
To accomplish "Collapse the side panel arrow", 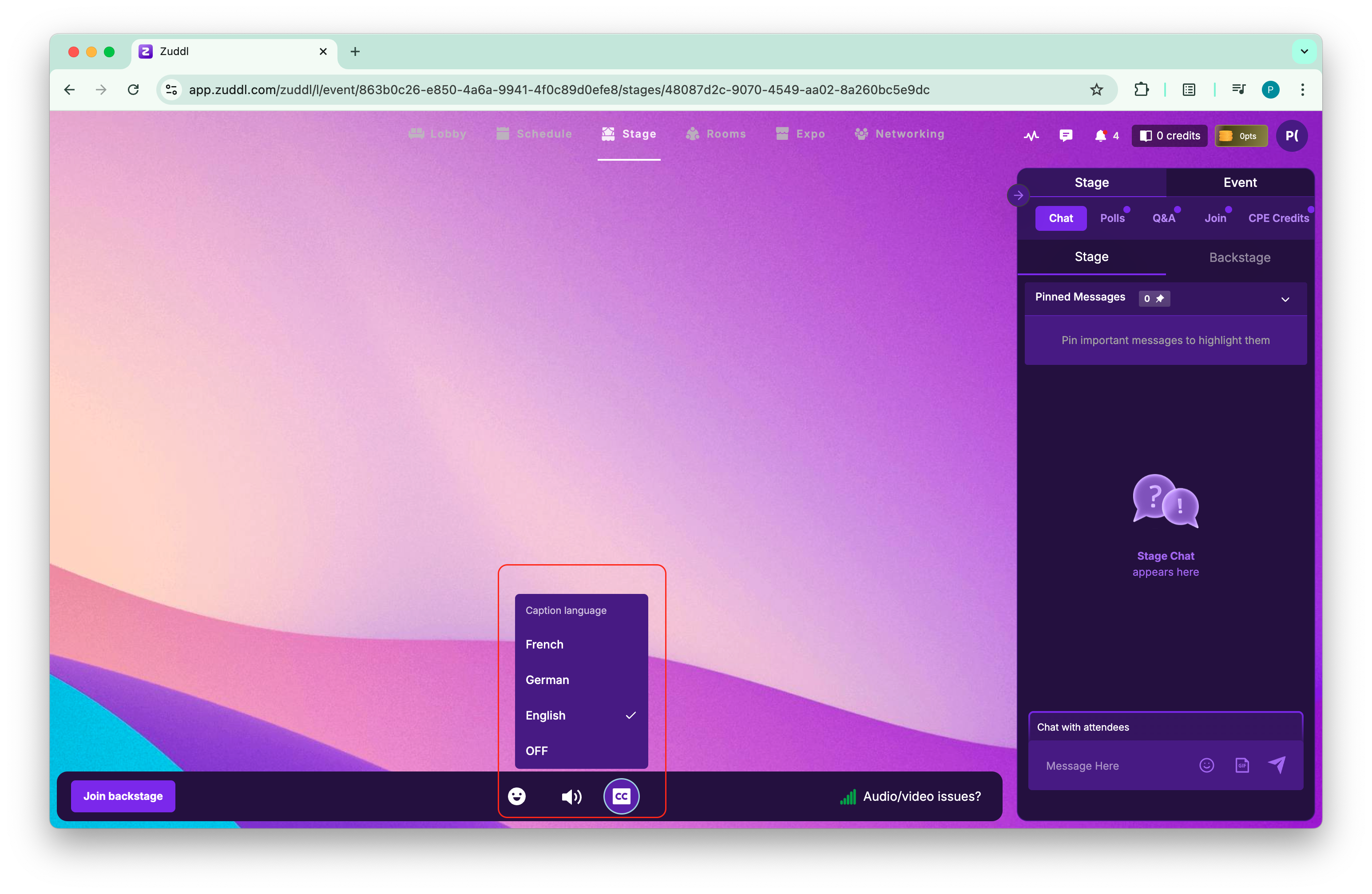I will (1018, 195).
